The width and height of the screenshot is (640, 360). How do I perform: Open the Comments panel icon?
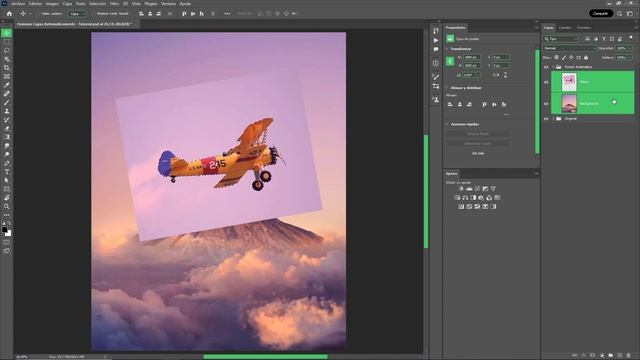point(436,49)
